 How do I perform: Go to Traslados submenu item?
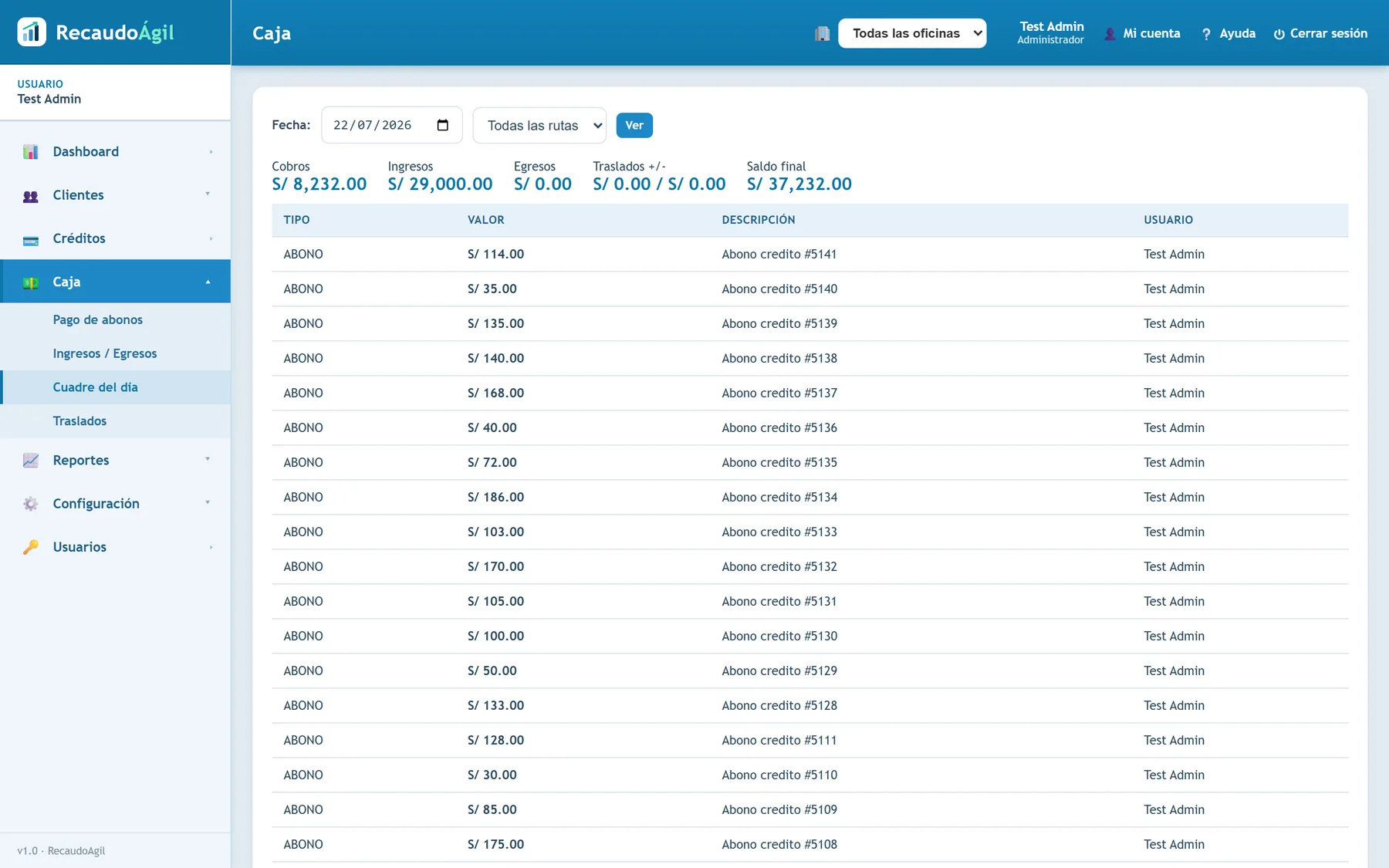(79, 420)
